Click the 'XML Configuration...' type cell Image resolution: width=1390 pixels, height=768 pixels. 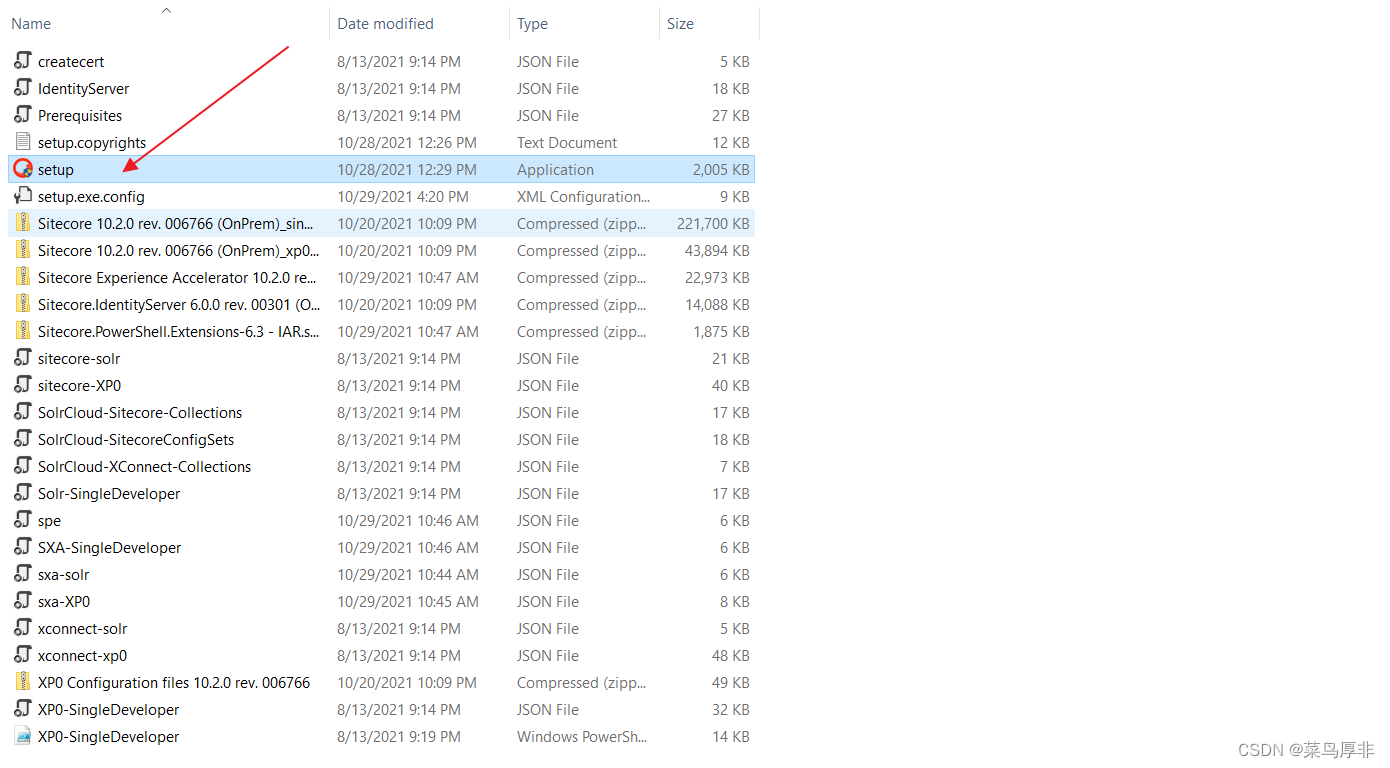coord(584,197)
